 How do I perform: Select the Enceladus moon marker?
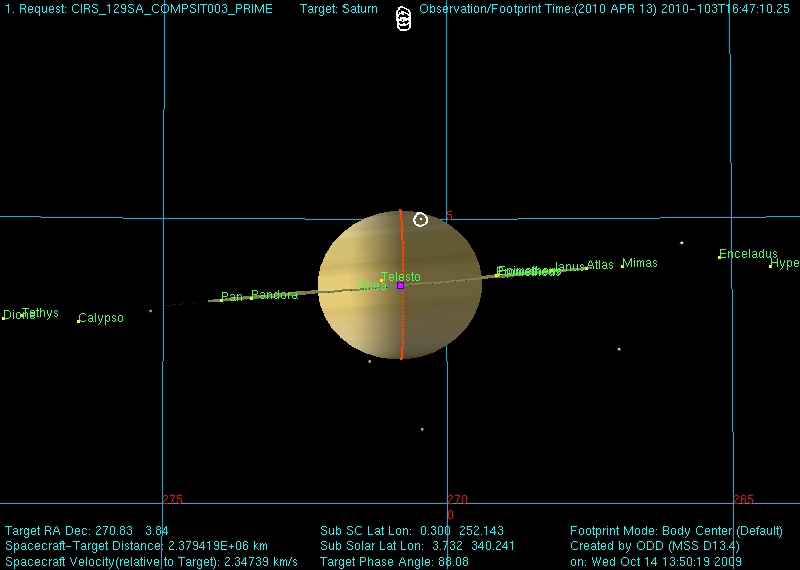[720, 258]
